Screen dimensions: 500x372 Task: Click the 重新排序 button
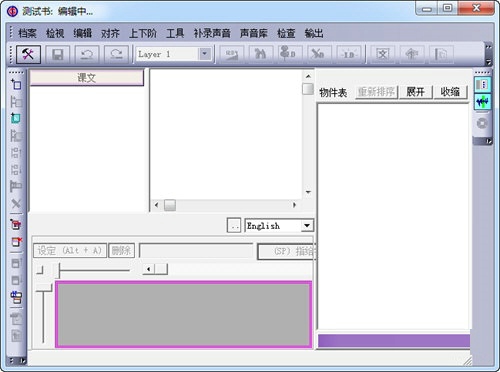tap(377, 92)
